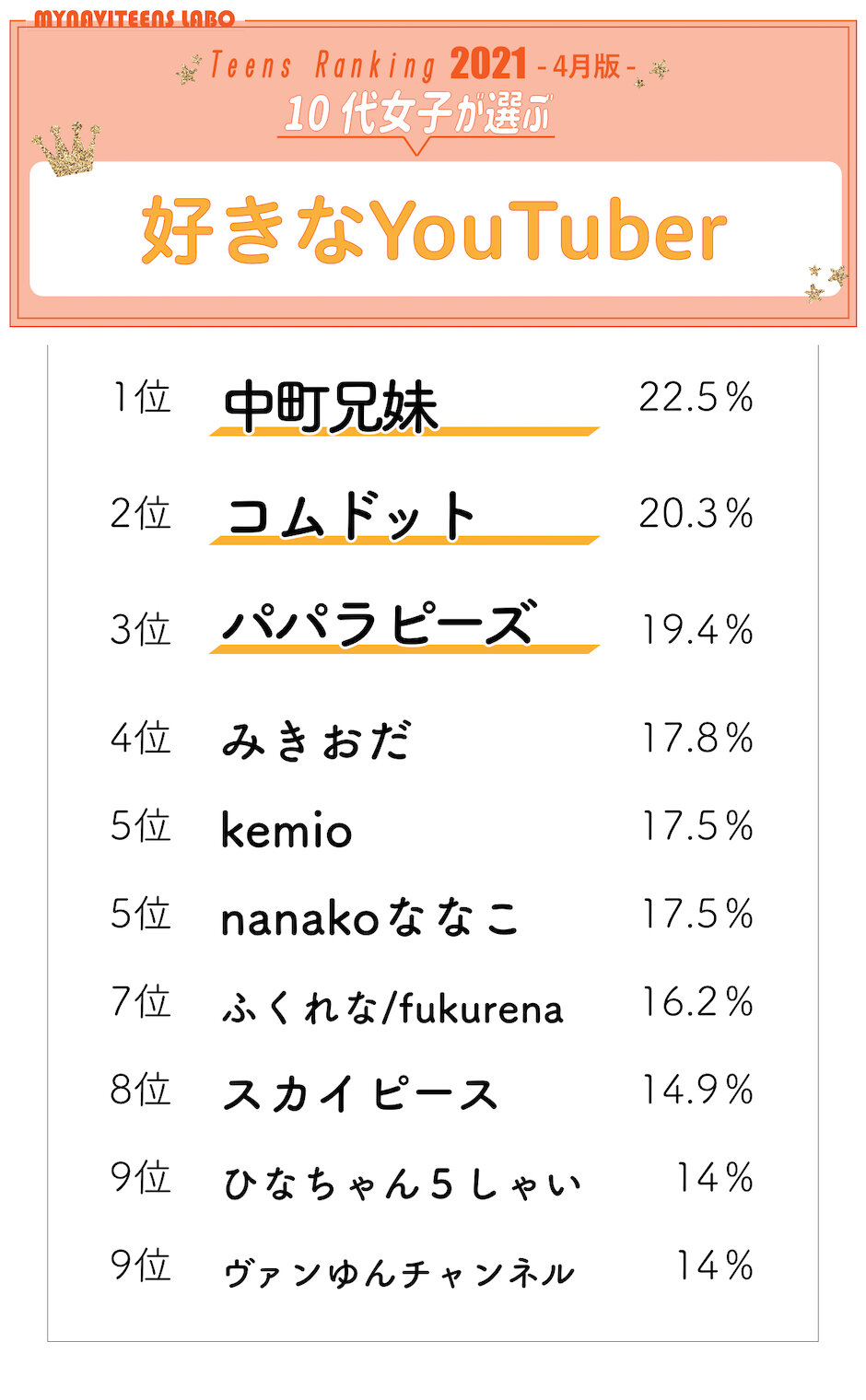Click the MYNAVITEENS LABO logo
This screenshot has width=866, height=1400.
coord(135,17)
